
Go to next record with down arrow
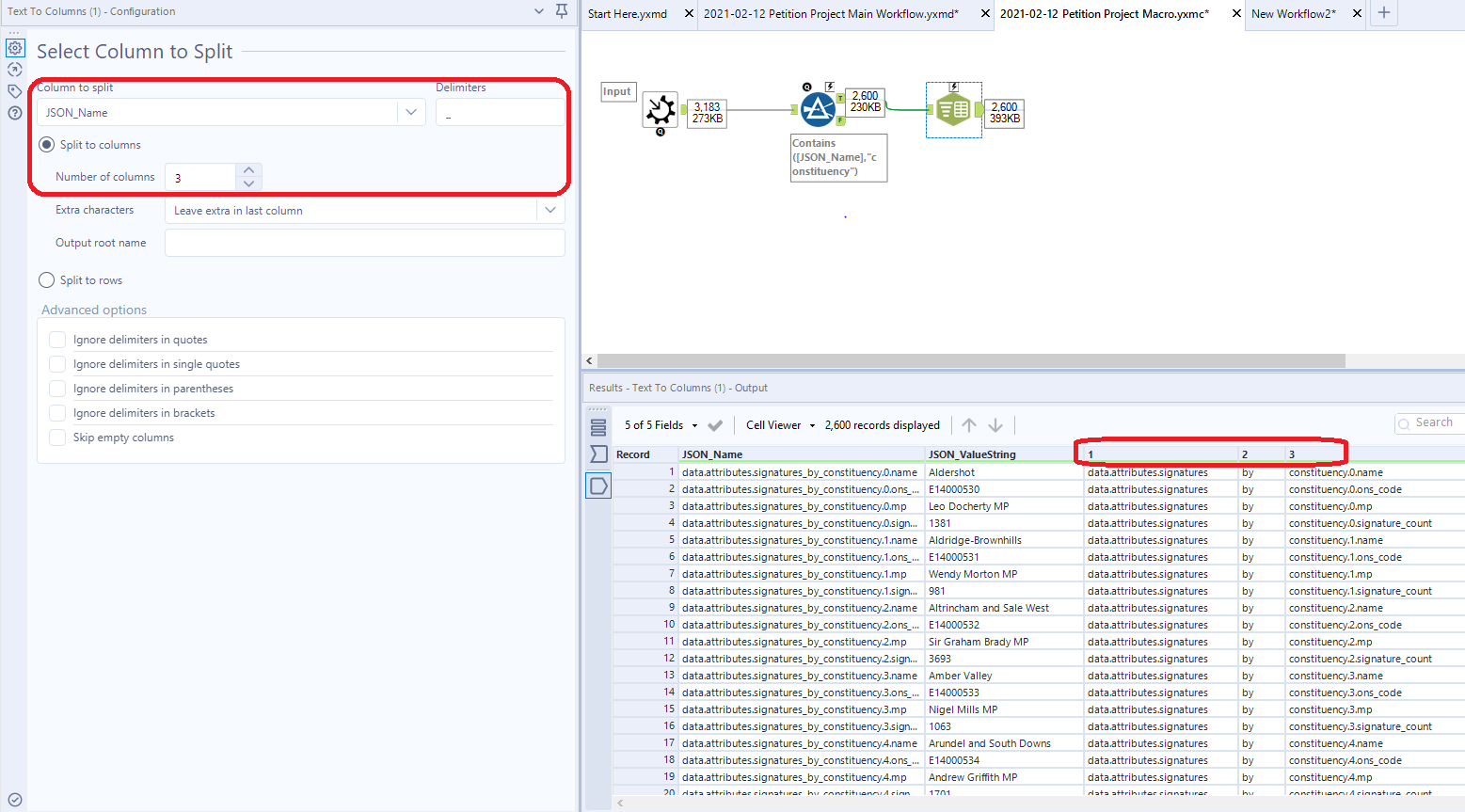pos(995,425)
